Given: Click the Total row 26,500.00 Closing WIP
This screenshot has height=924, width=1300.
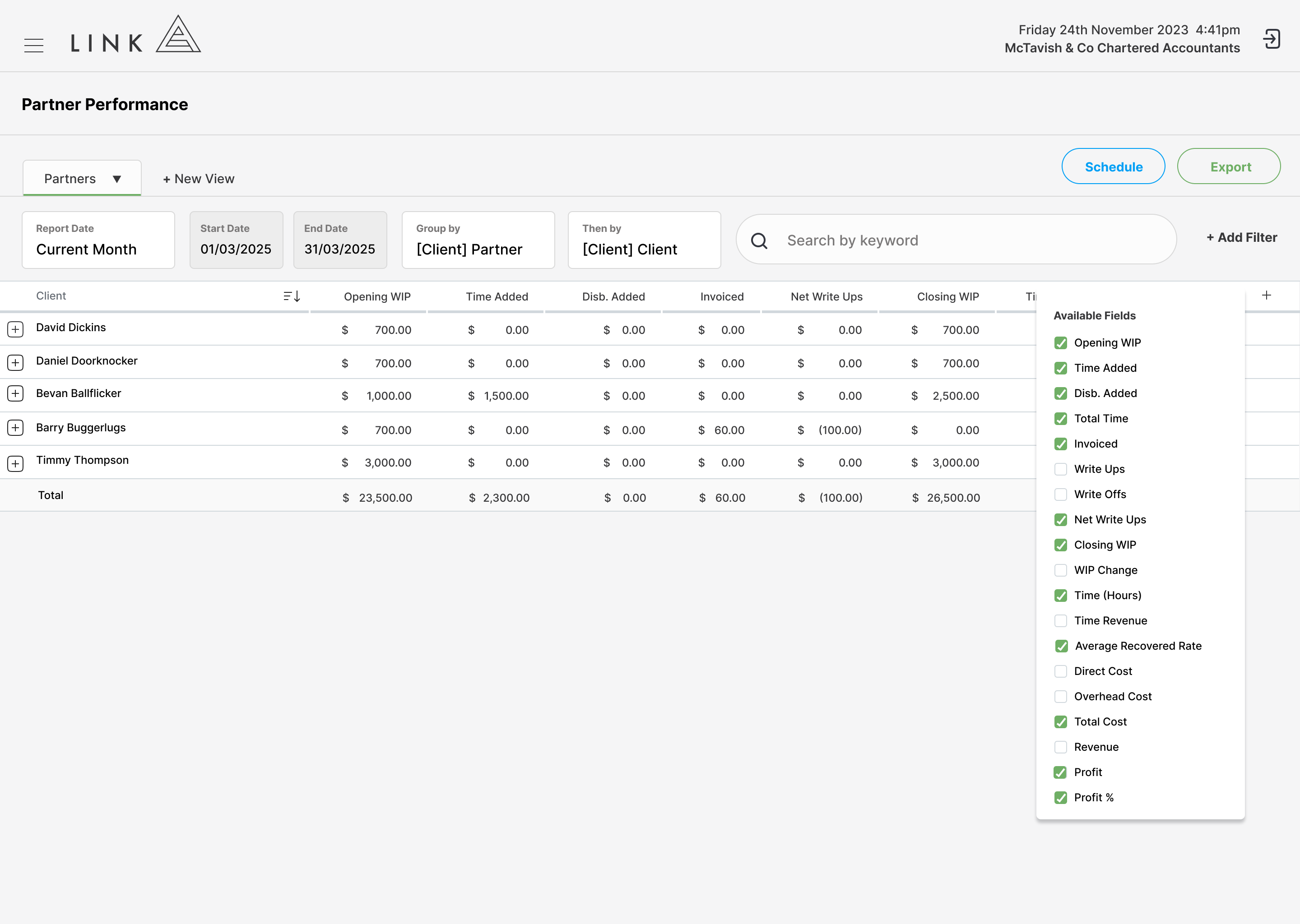Looking at the screenshot, I should pos(953,498).
